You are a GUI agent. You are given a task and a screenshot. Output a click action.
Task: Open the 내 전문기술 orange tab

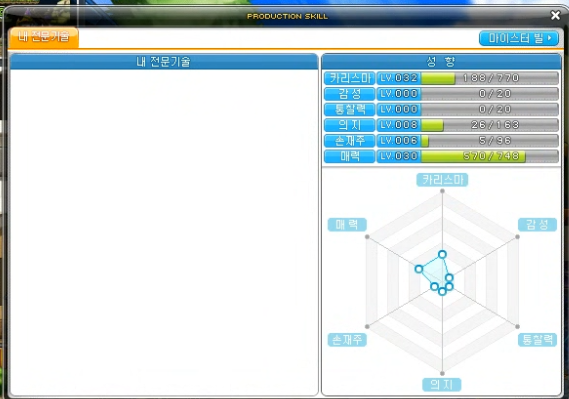pos(44,37)
